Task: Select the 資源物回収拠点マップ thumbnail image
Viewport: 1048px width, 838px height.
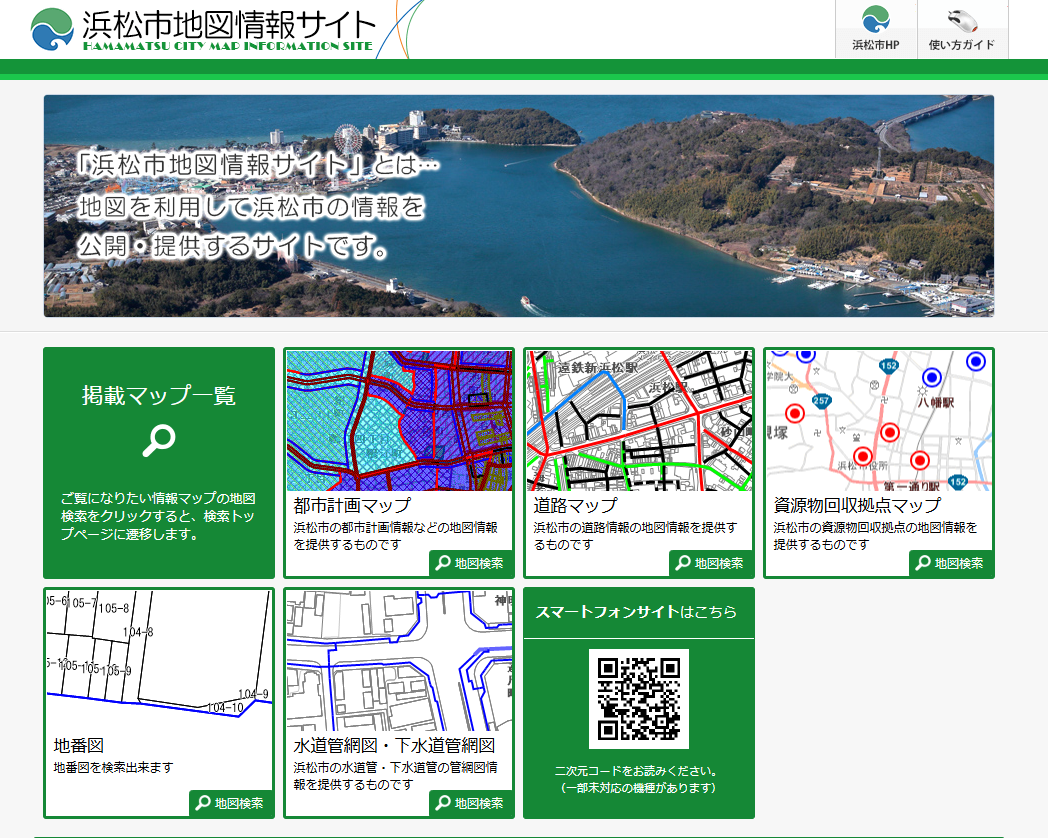Action: 879,420
